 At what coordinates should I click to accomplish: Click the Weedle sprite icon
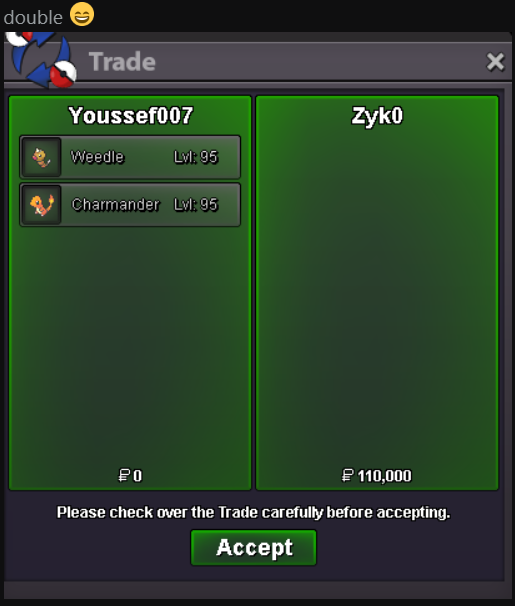[41, 157]
